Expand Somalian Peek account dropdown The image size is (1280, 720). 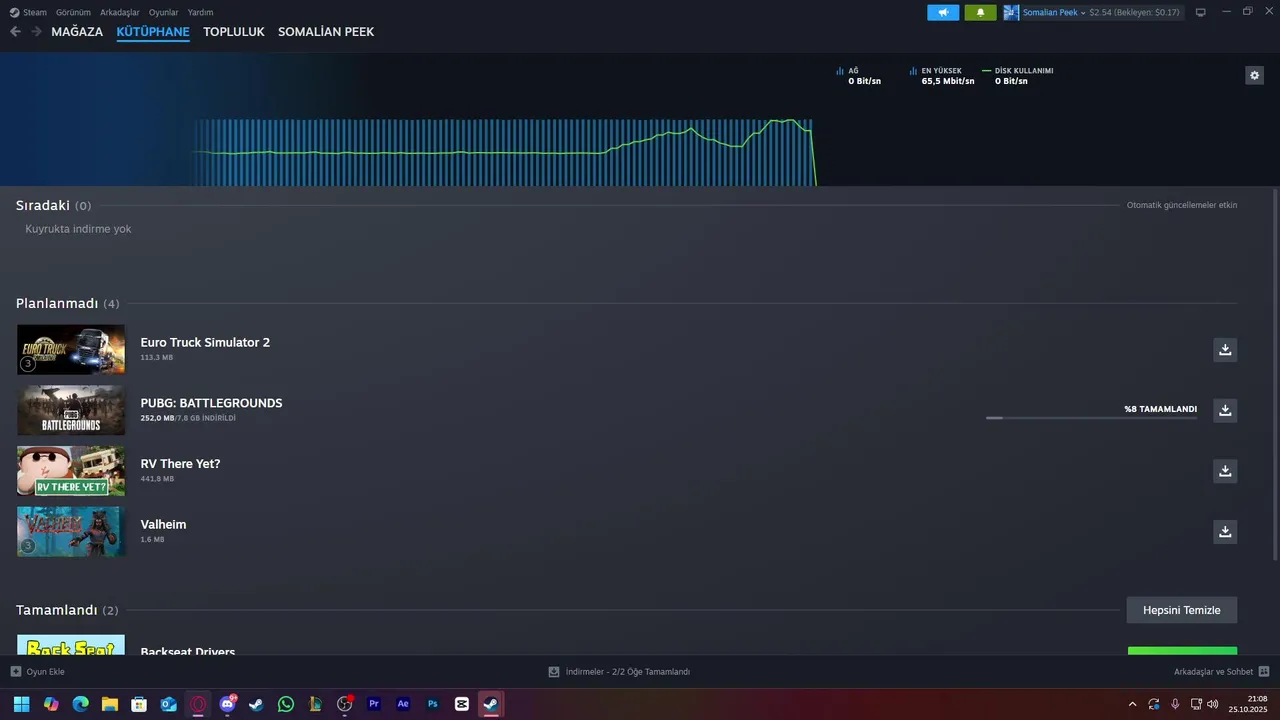pos(1083,13)
